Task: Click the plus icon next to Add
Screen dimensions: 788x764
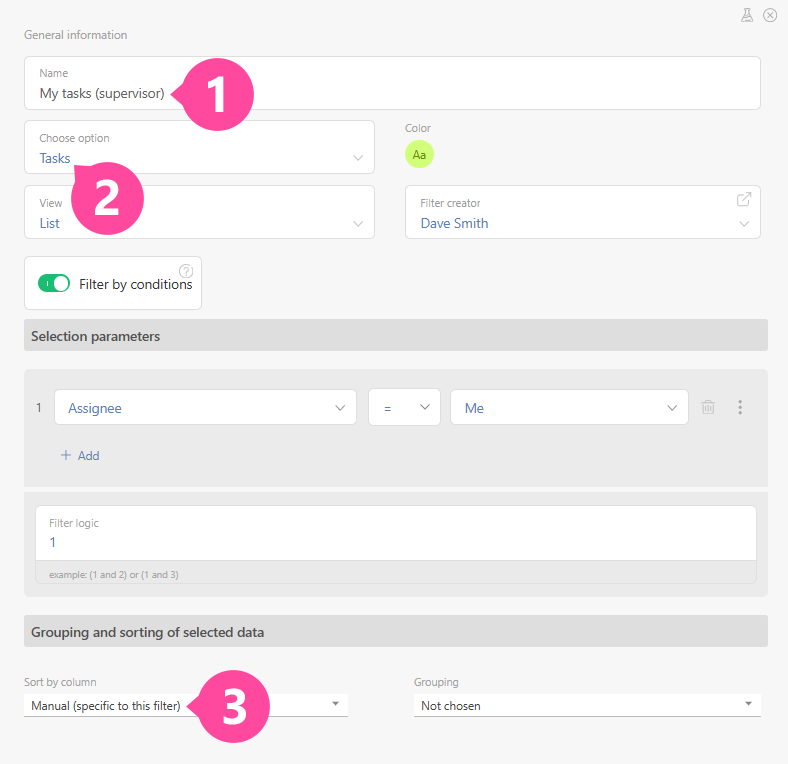Action: click(x=66, y=455)
